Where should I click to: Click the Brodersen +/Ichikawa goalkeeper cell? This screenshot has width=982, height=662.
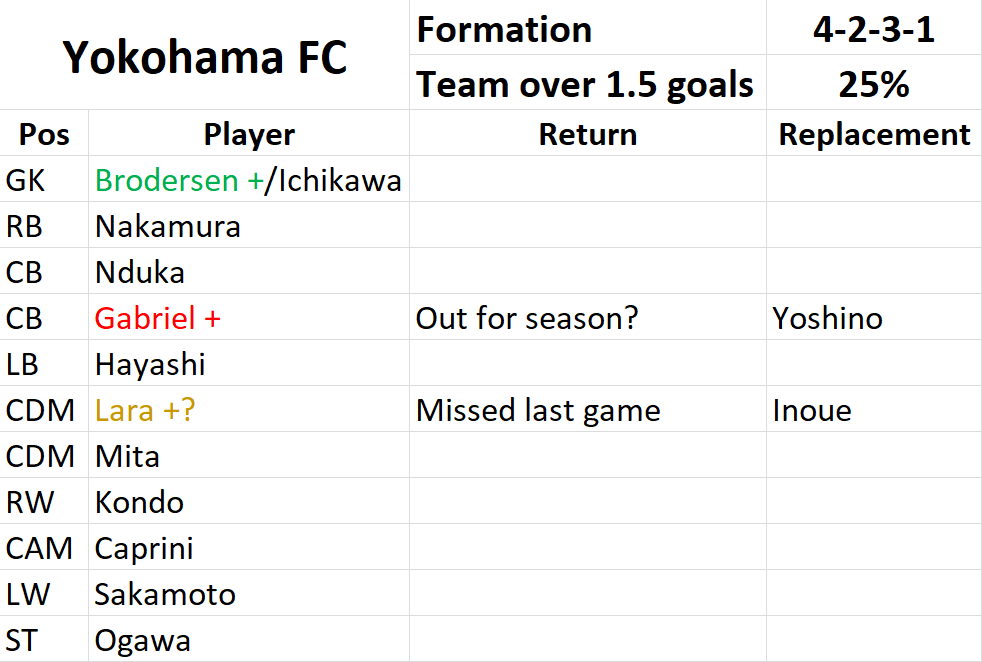point(249,180)
